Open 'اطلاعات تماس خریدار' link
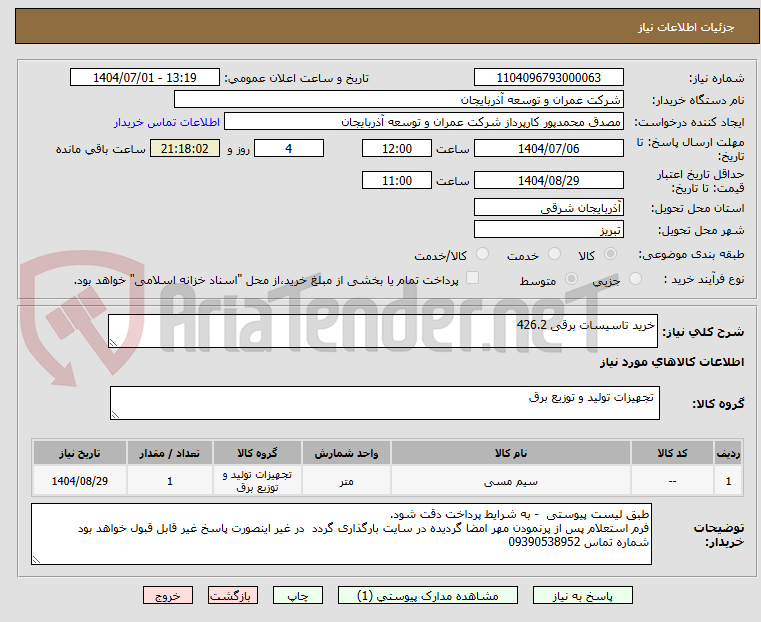Image resolution: width=761 pixels, height=622 pixels. (167, 122)
